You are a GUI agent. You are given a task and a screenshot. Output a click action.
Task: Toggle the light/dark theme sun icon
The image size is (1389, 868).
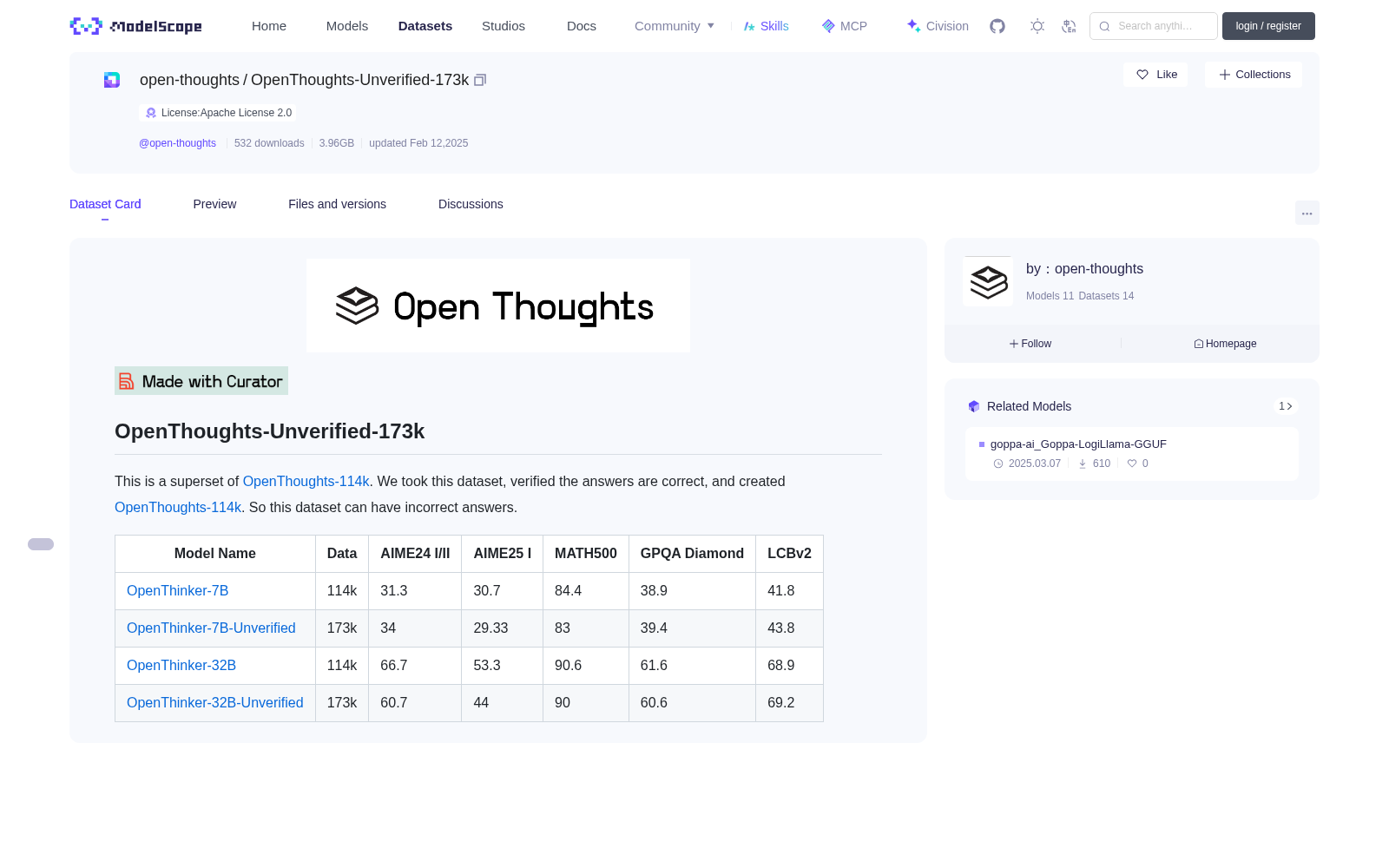point(1037,26)
